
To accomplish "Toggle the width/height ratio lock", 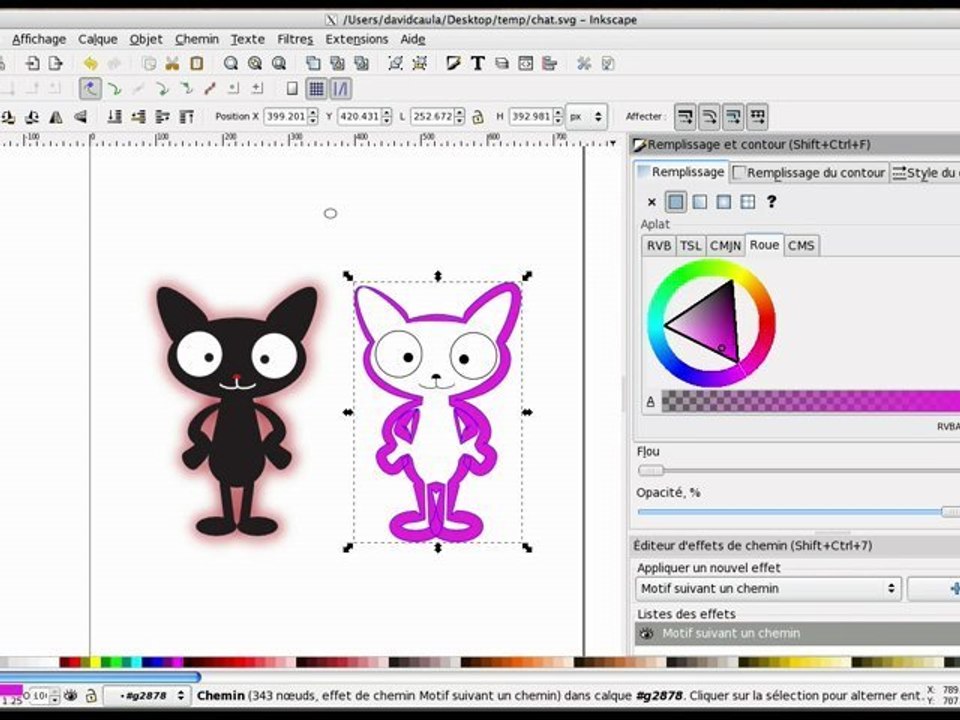I will (x=478, y=116).
